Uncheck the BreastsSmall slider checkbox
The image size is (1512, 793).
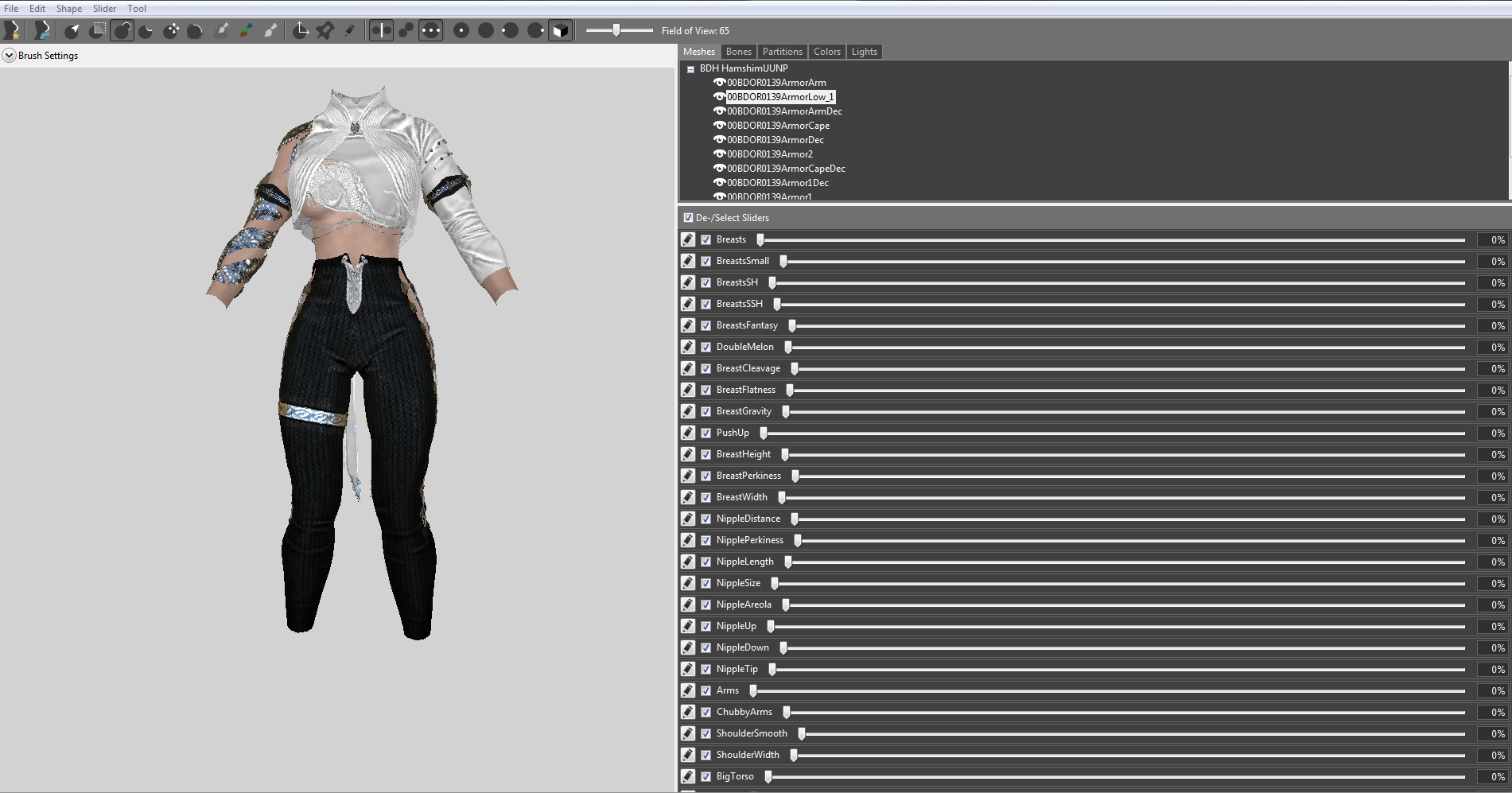tap(705, 261)
